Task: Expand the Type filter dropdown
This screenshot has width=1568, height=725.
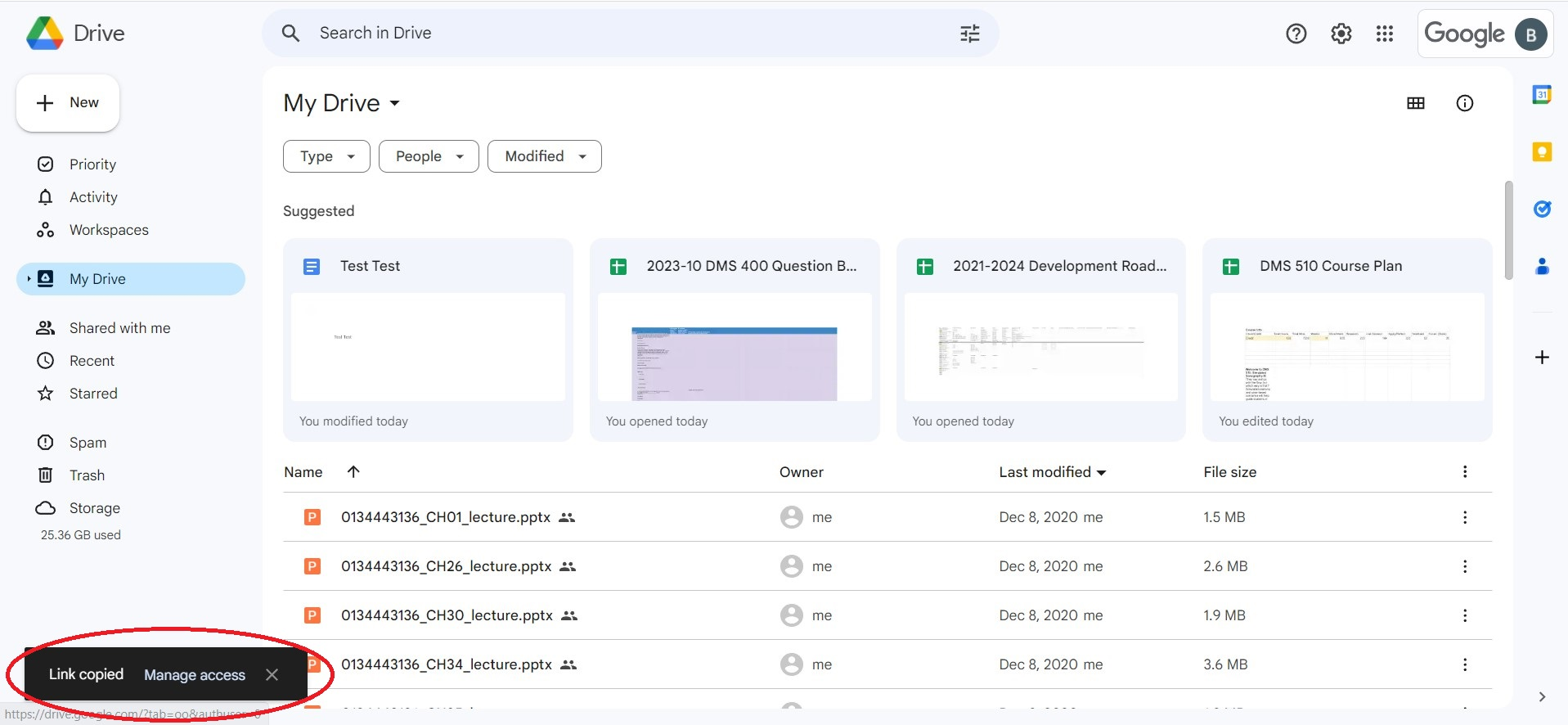Action: (x=326, y=156)
